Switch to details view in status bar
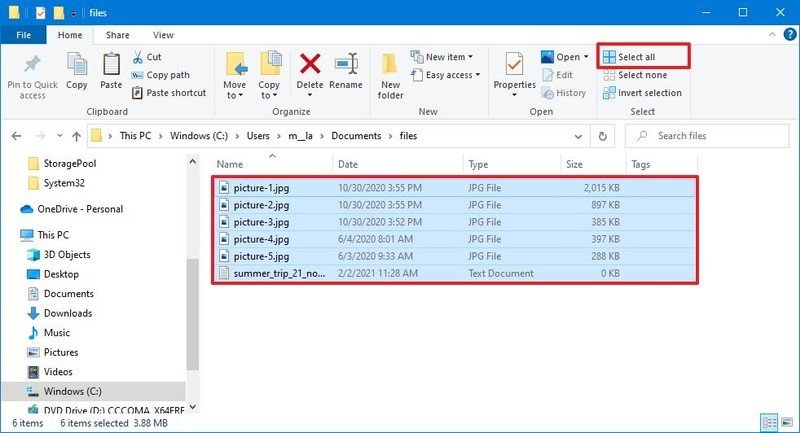800x433 pixels. click(768, 423)
